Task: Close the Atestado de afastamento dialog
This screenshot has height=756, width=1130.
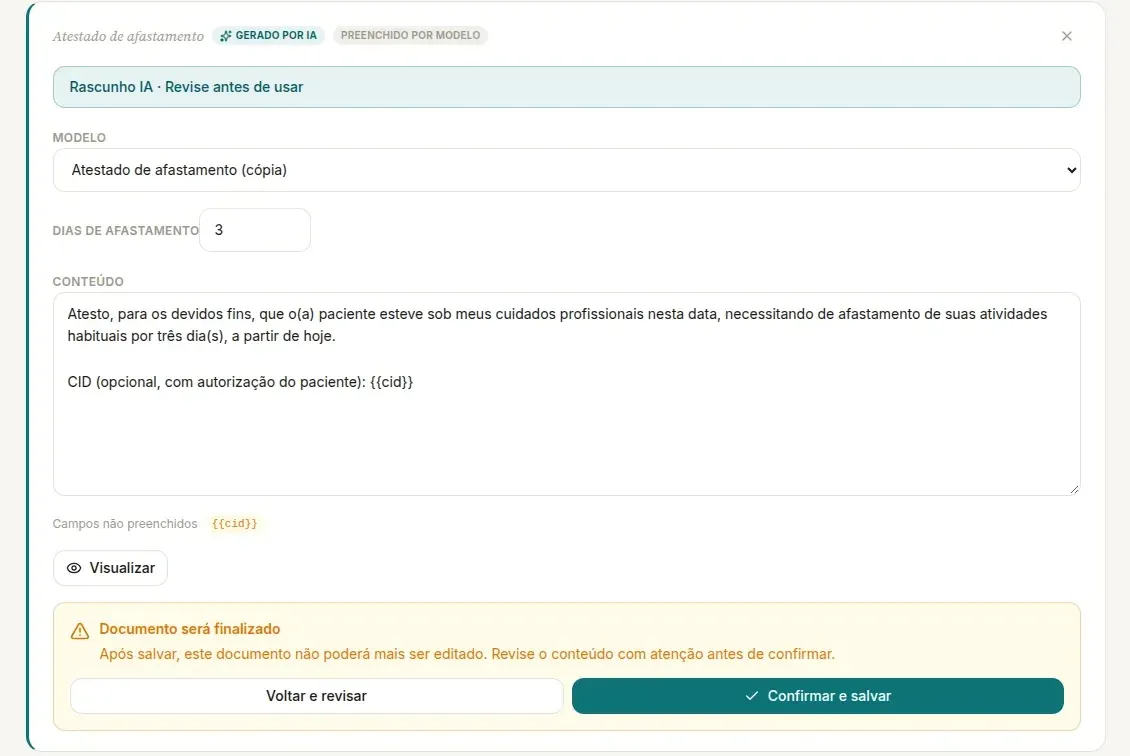Action: click(x=1067, y=36)
